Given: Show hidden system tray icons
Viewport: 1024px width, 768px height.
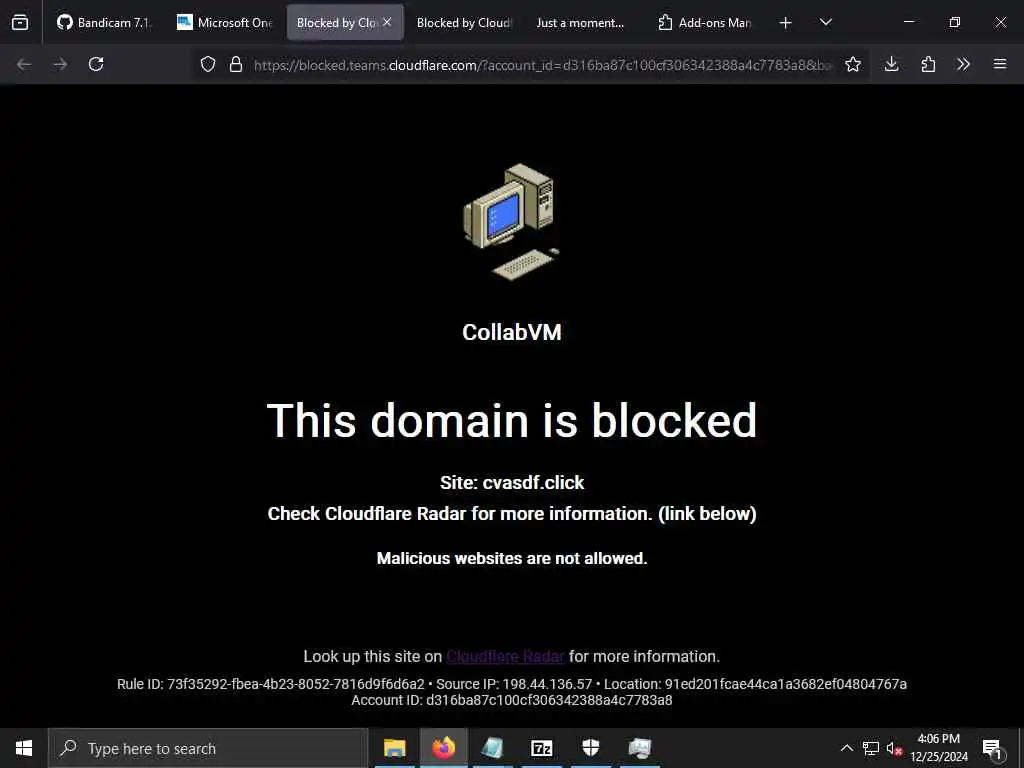Looking at the screenshot, I should coord(846,748).
